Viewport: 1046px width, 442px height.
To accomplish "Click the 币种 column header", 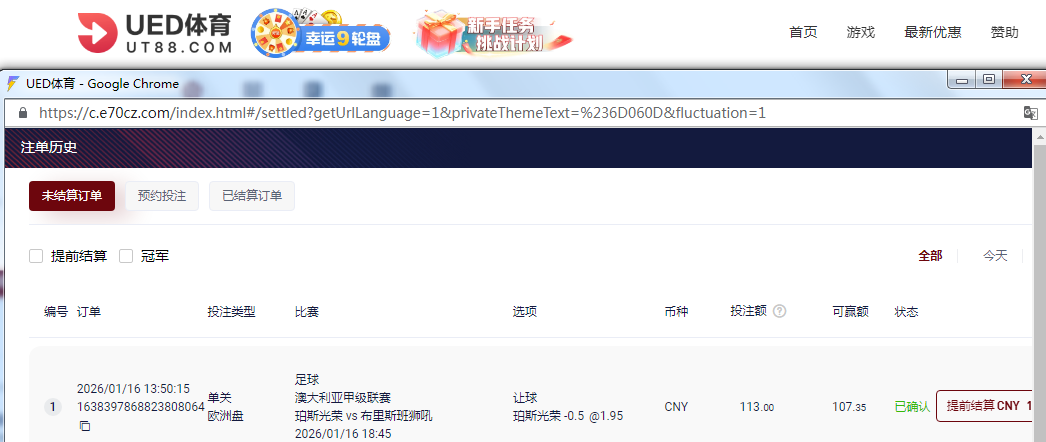I will (x=676, y=311).
